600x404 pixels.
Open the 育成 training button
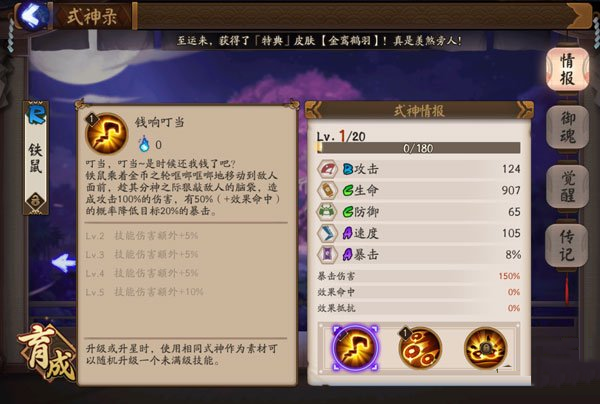click(47, 353)
